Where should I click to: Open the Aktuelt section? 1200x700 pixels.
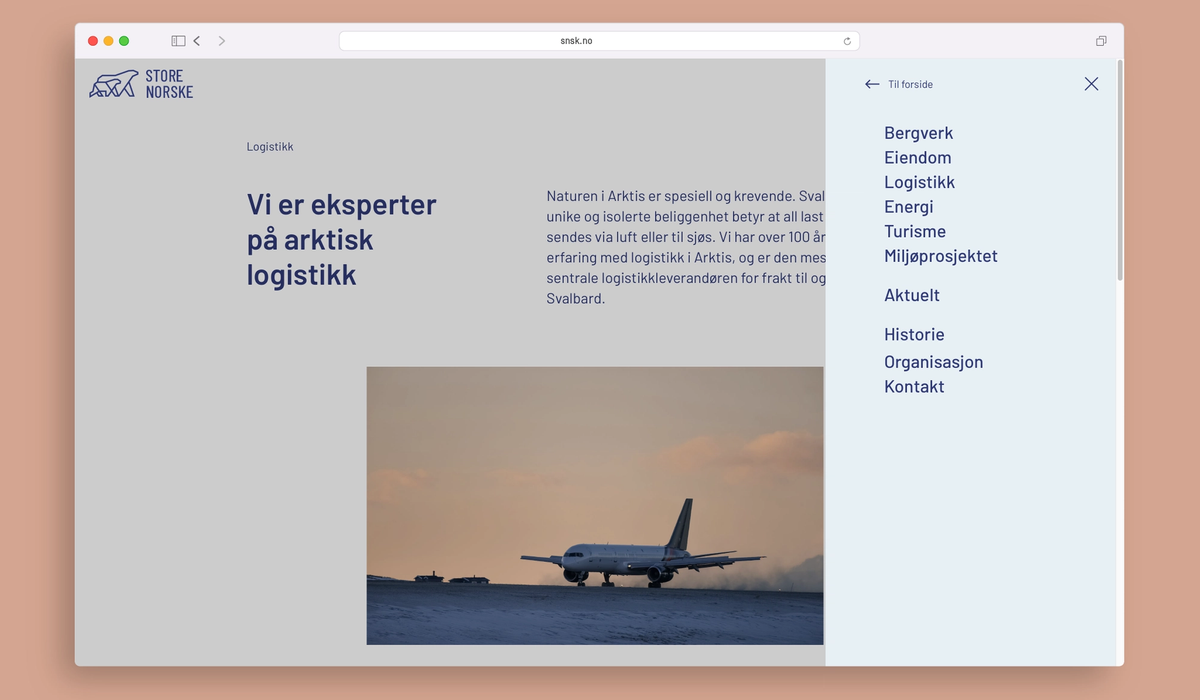[911, 295]
